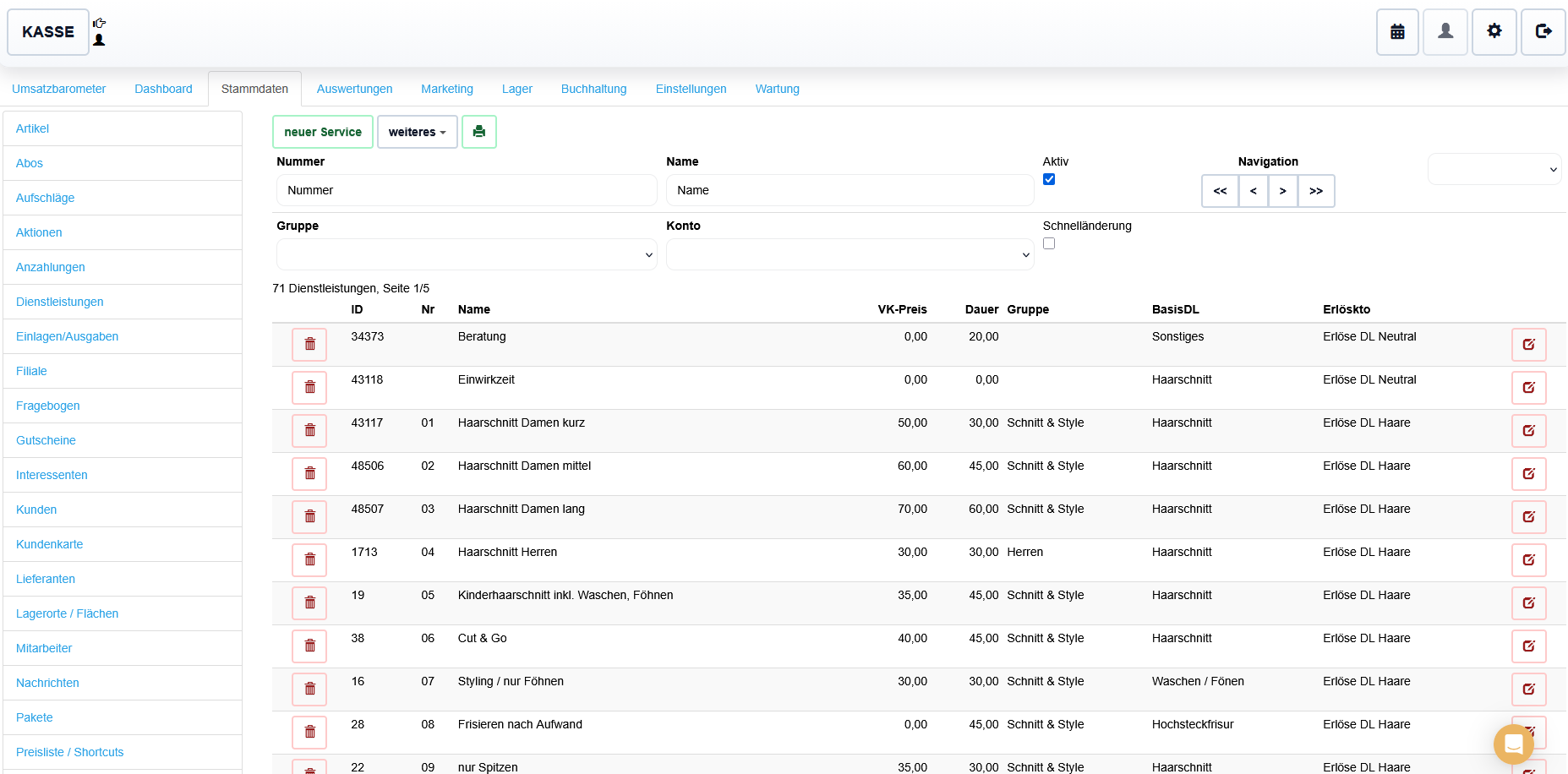Print the service list

pyautogui.click(x=479, y=132)
